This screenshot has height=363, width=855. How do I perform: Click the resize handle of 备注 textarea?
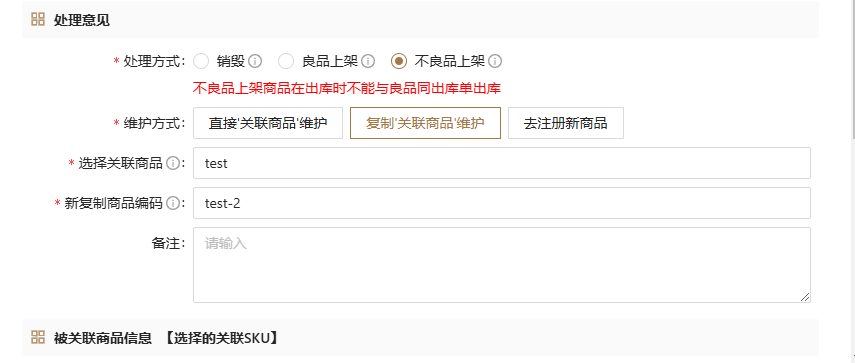(x=805, y=297)
